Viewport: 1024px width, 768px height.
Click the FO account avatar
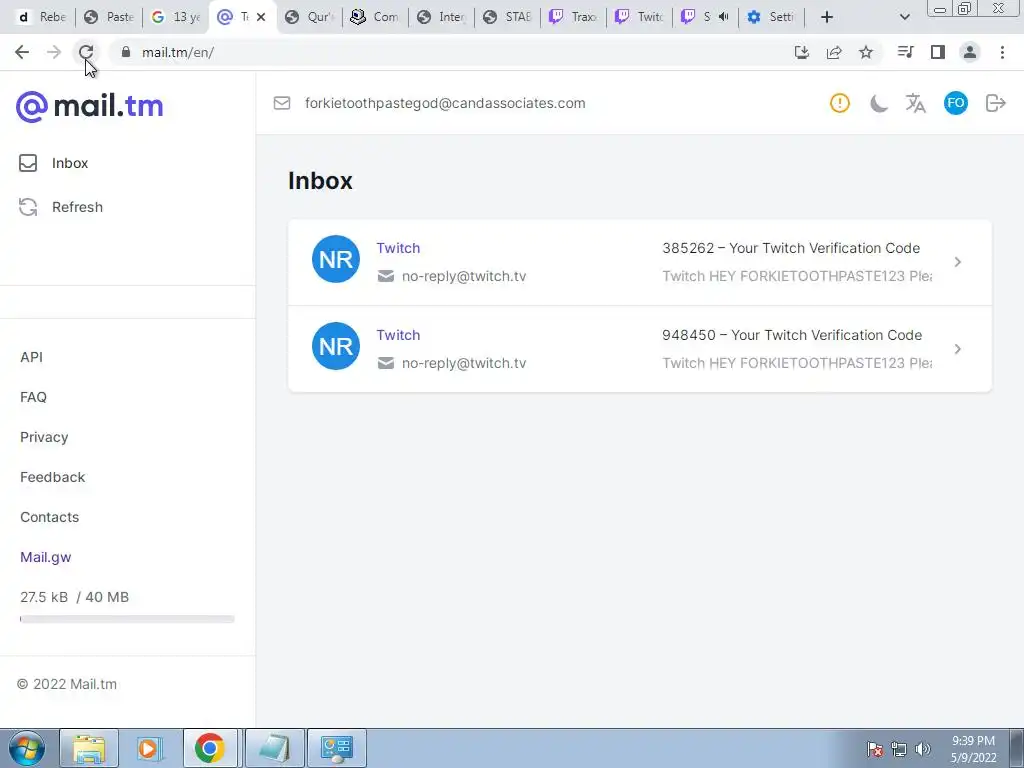point(955,103)
